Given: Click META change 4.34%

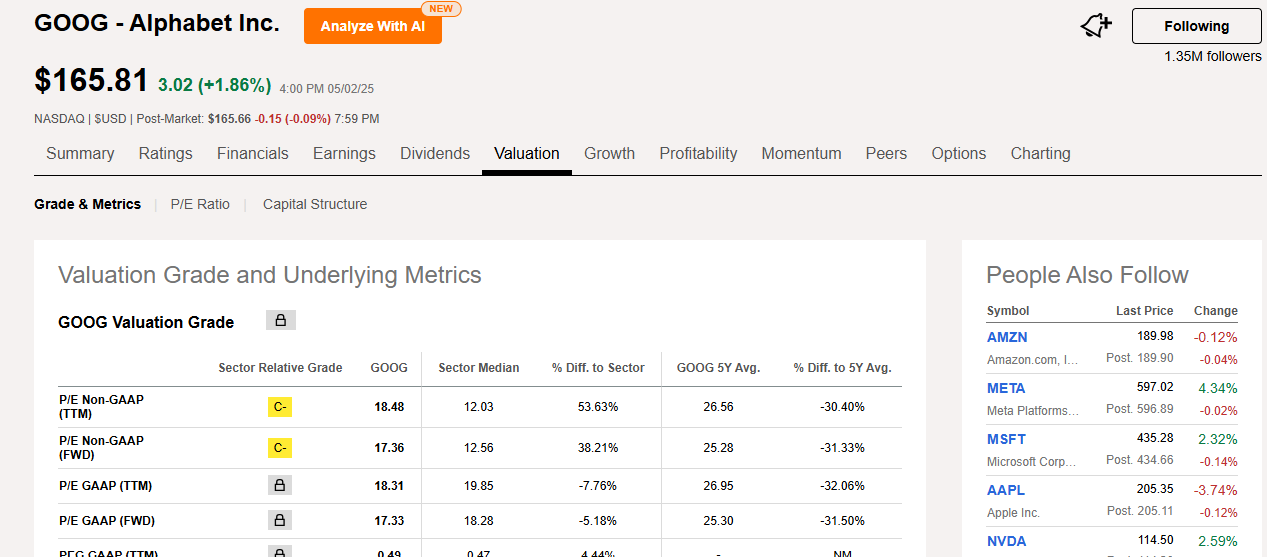Looking at the screenshot, I should [1216, 388].
